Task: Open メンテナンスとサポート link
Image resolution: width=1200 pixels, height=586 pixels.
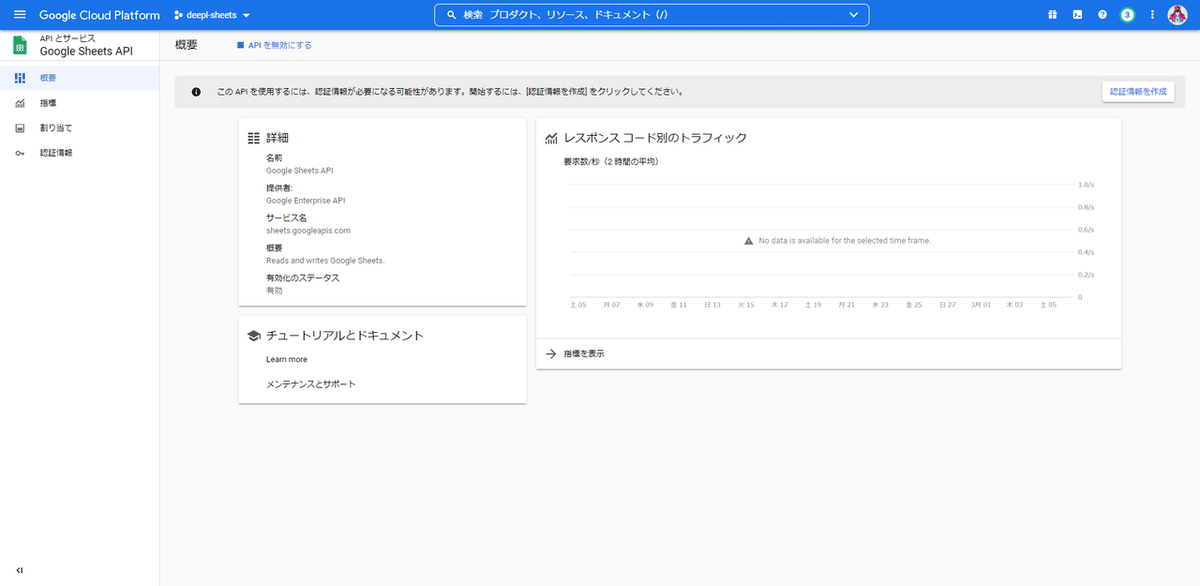Action: pos(311,384)
